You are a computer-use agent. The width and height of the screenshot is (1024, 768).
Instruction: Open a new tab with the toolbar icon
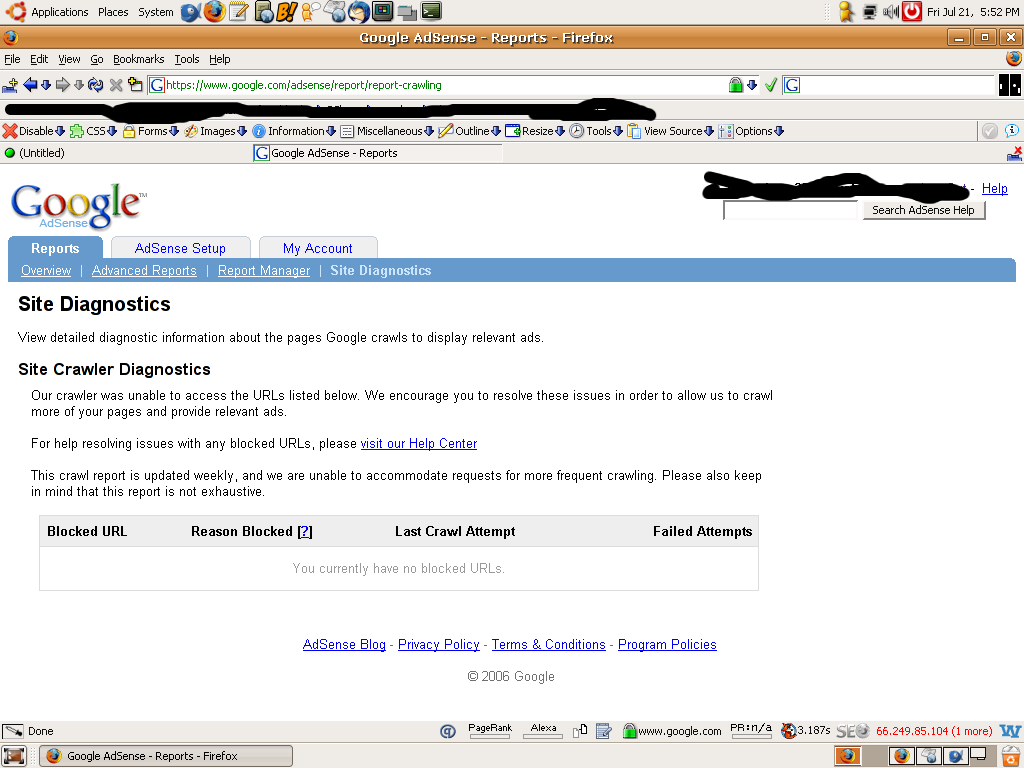point(135,84)
